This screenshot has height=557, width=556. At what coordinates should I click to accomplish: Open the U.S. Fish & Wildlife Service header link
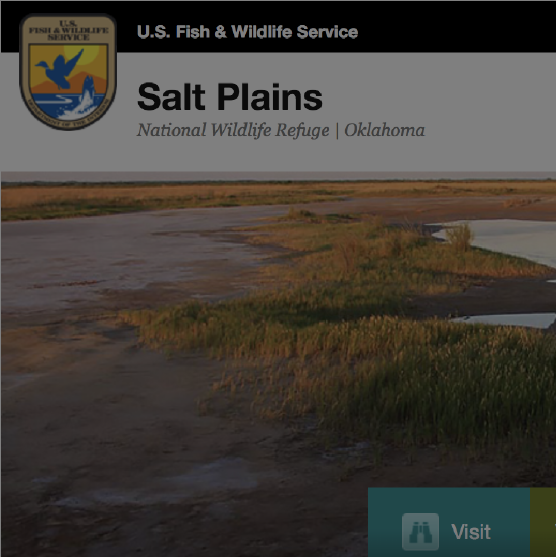pos(247,32)
